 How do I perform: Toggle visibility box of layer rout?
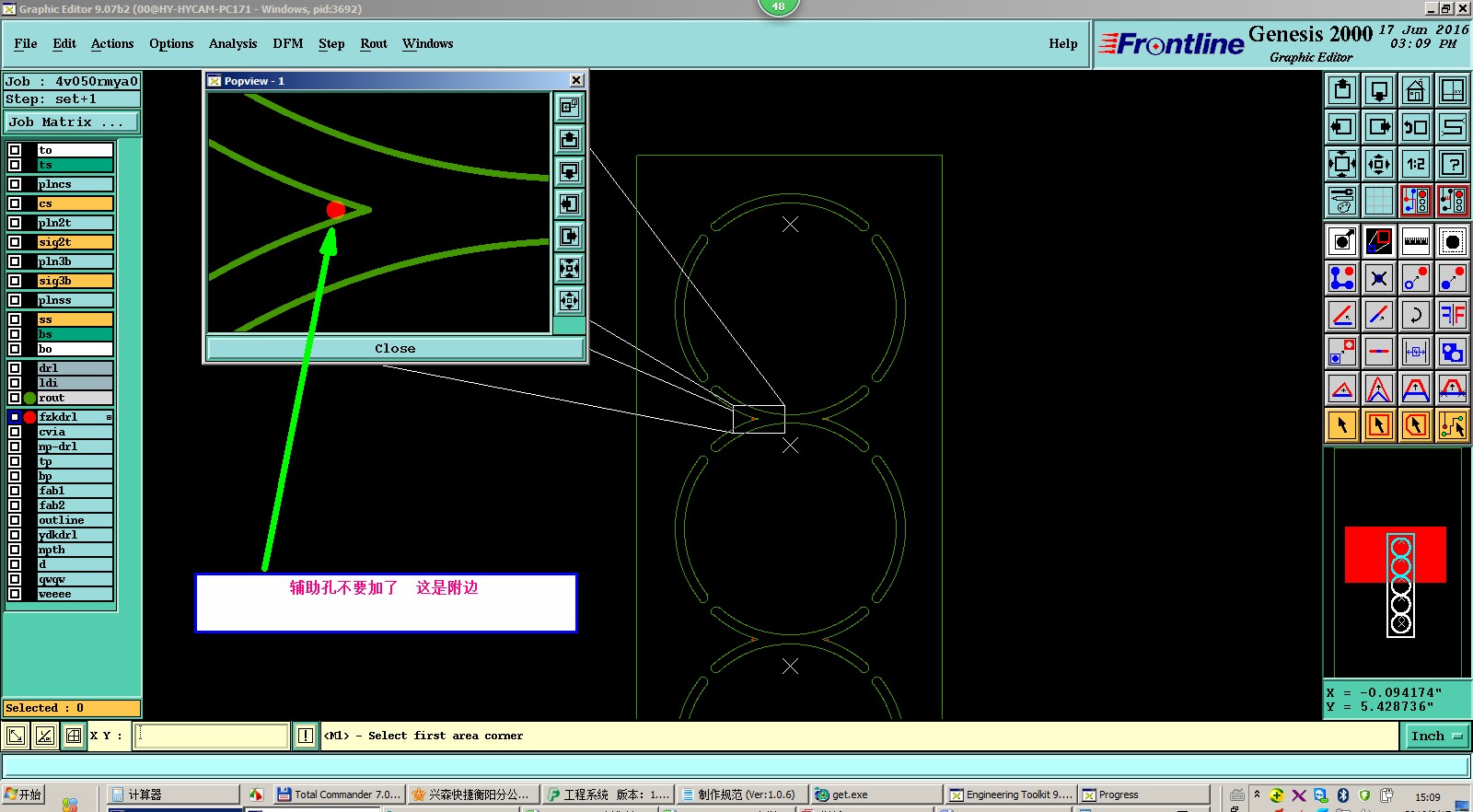(15, 398)
